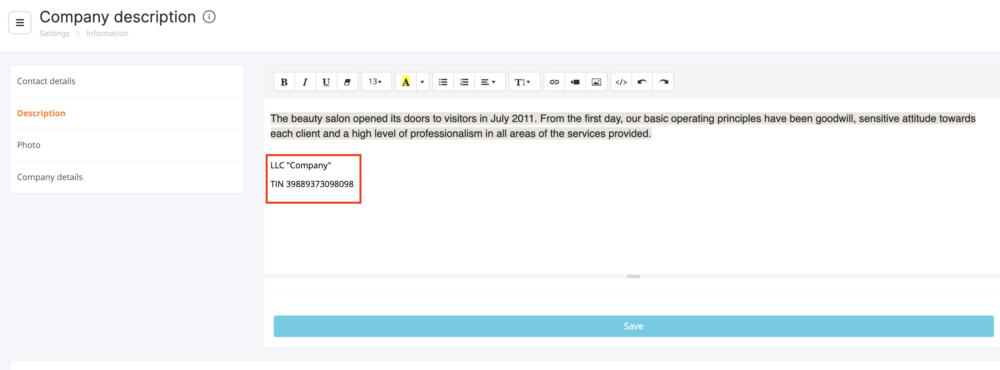Insert a hyperlink with link icon
Screen dimensions: 1000x370
point(554,82)
